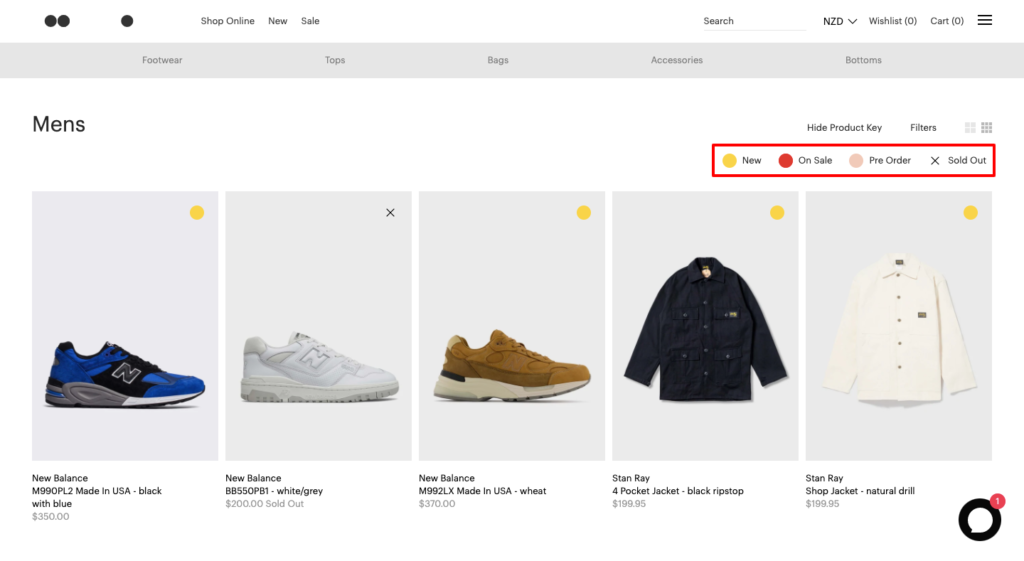Toggle Hide Product Key

click(844, 127)
